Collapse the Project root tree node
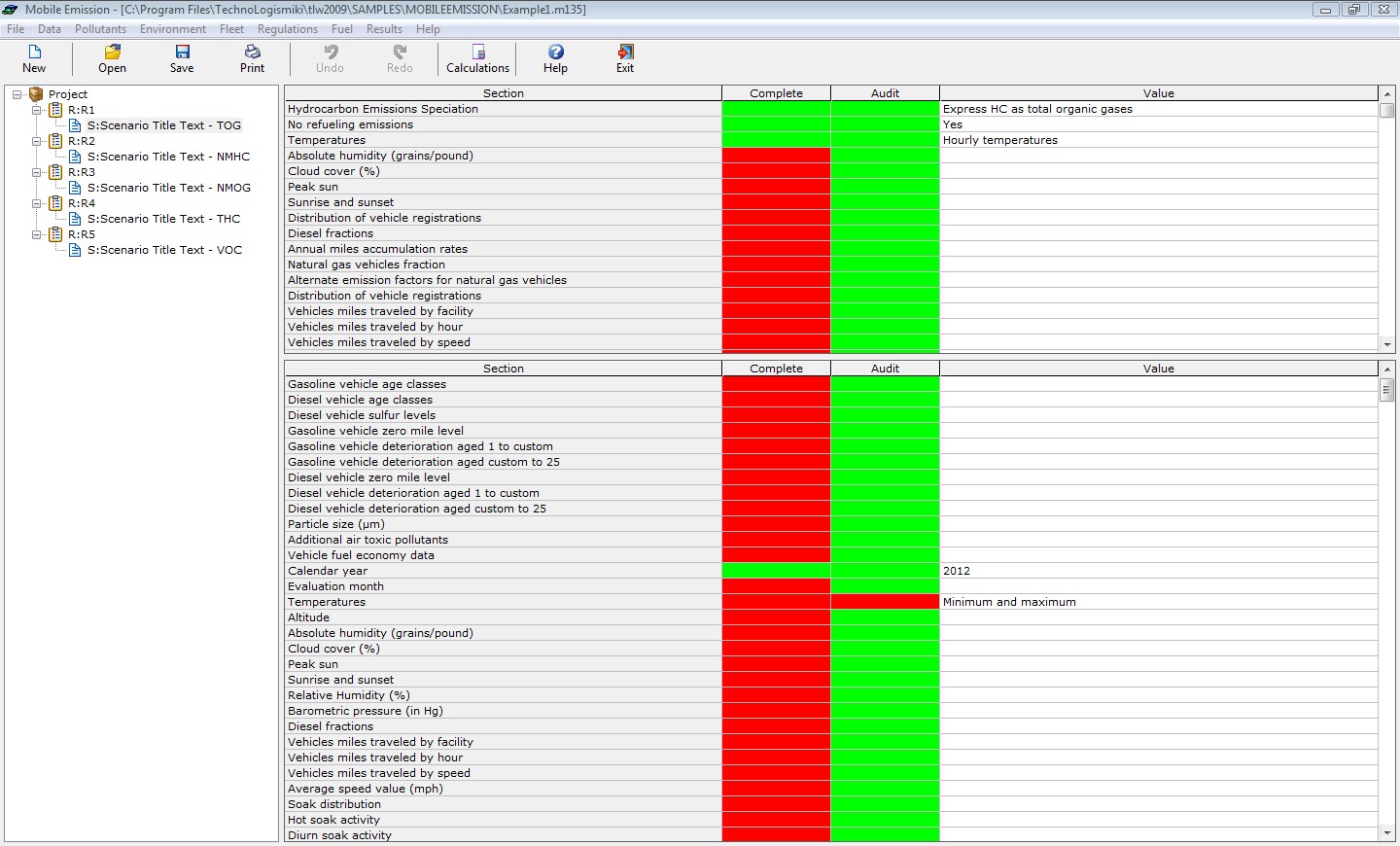The width and height of the screenshot is (1400, 846). 17,94
